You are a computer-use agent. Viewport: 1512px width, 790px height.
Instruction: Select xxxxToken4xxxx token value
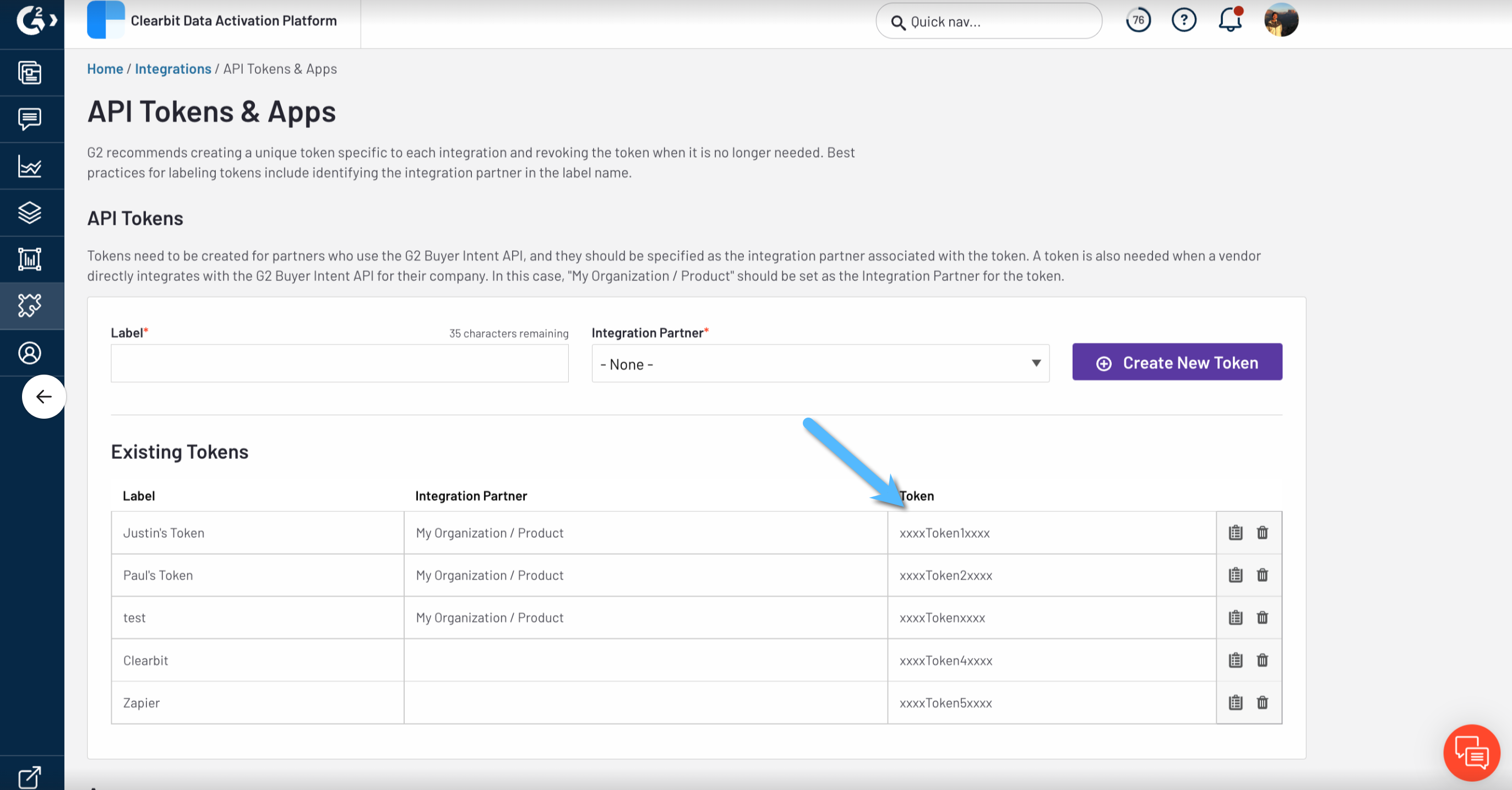point(945,661)
